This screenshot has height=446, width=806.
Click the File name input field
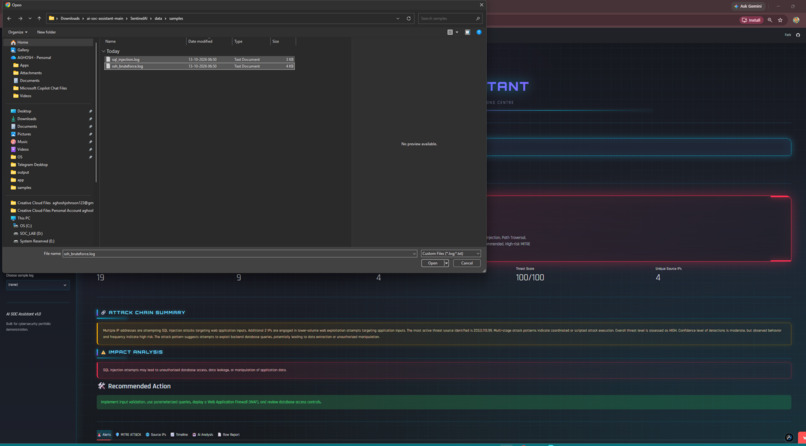239,254
